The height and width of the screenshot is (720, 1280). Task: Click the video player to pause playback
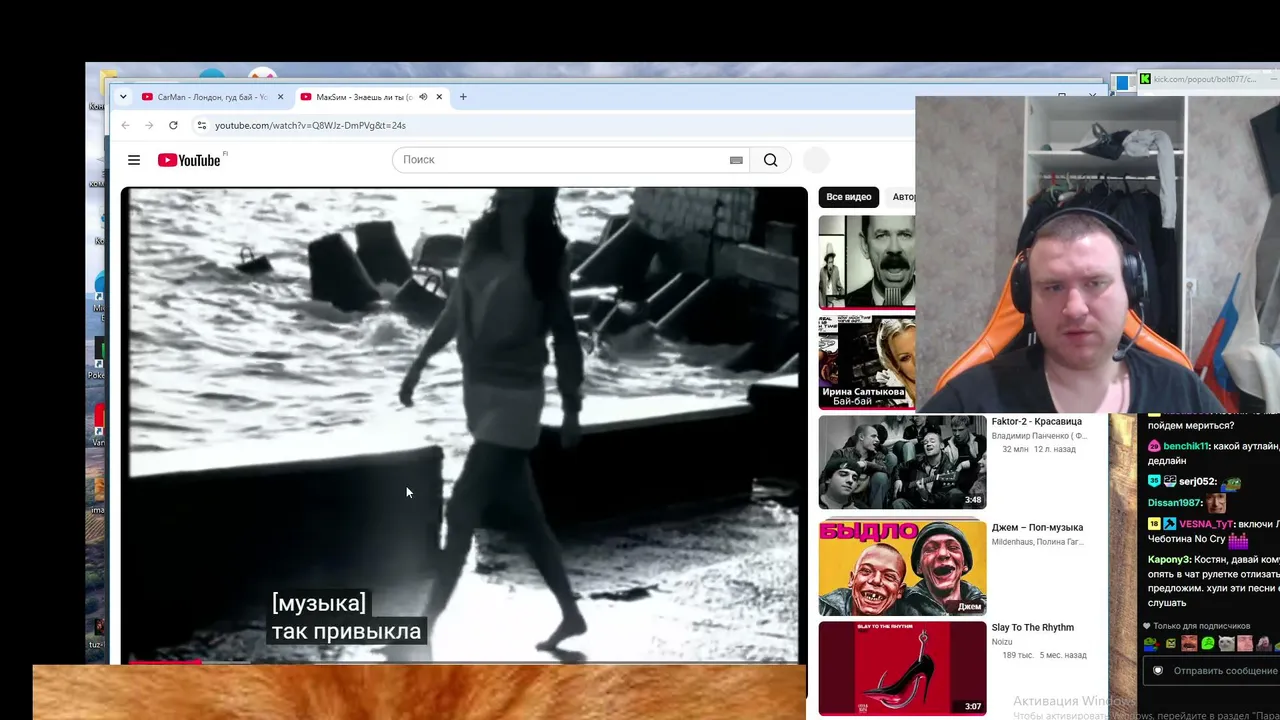464,425
